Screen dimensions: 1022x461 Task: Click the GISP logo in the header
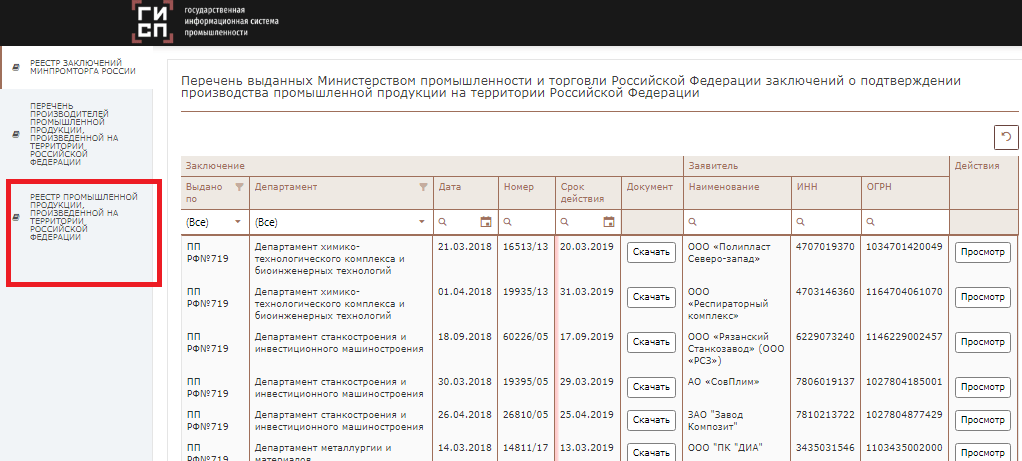coord(153,22)
